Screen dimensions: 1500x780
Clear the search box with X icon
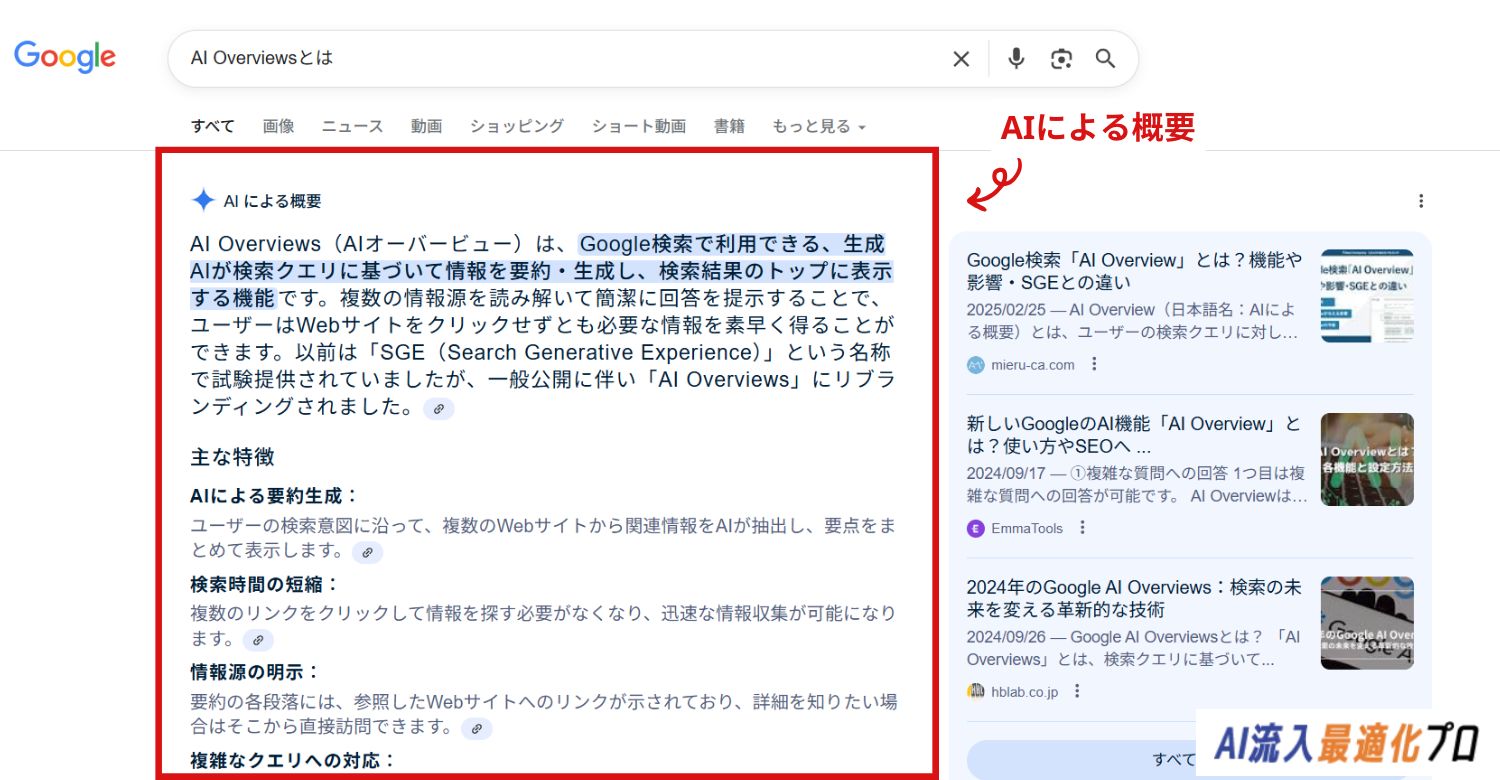click(x=961, y=59)
